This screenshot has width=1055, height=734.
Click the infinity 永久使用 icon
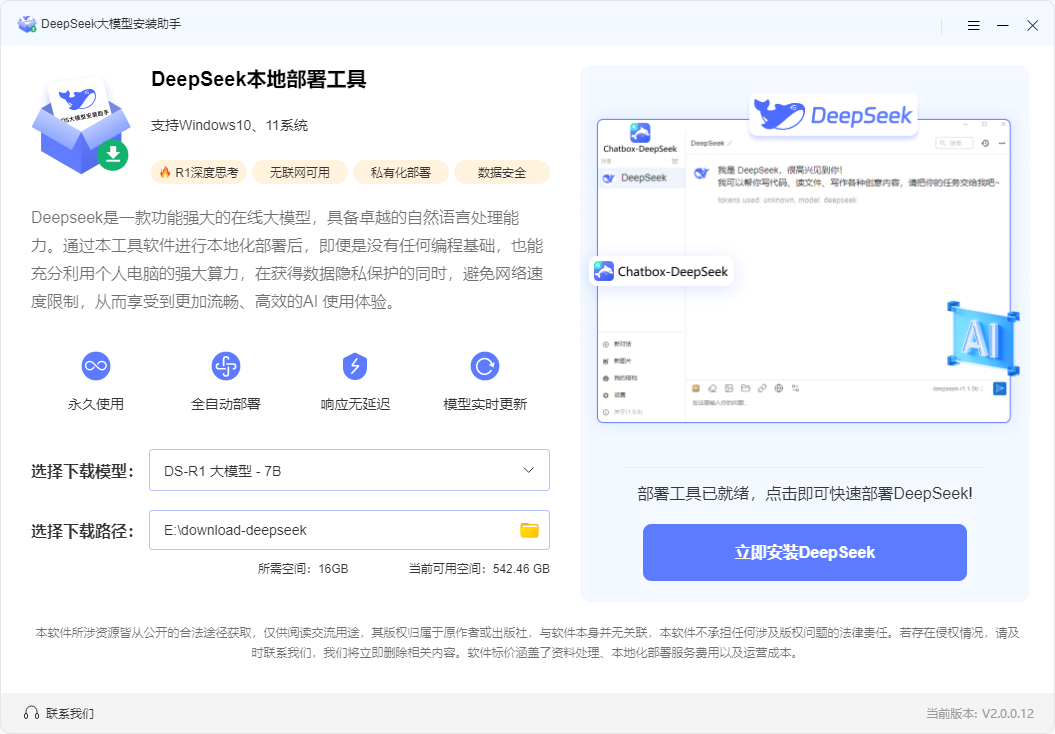[95, 367]
